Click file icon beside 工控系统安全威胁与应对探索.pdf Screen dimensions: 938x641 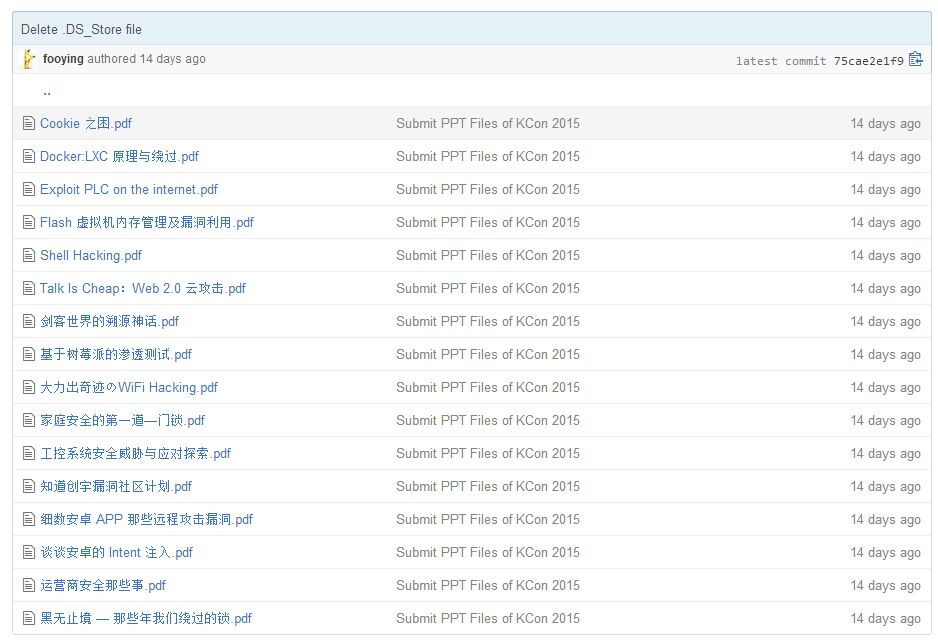point(28,453)
